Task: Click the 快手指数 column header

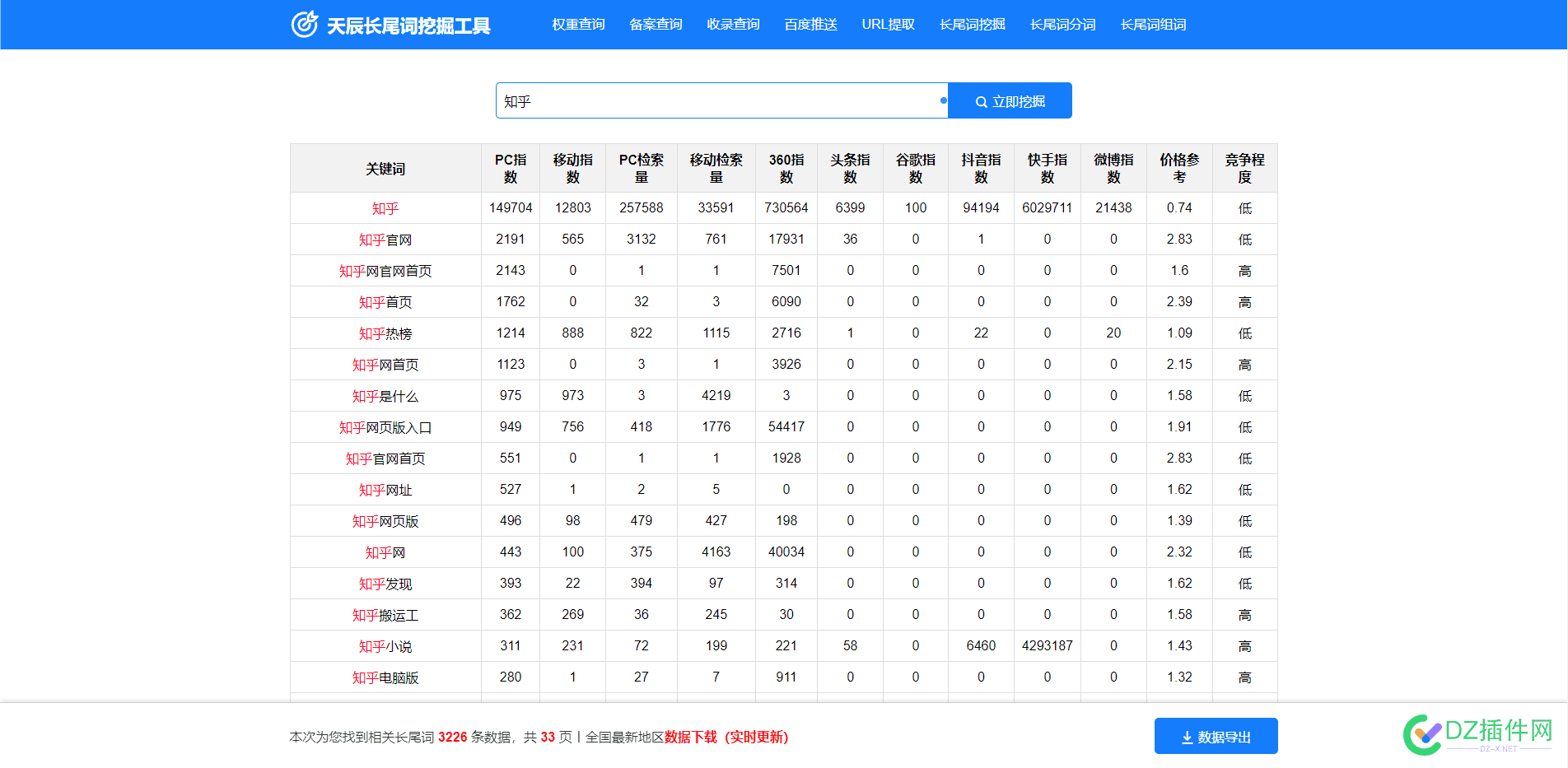Action: click(1048, 169)
